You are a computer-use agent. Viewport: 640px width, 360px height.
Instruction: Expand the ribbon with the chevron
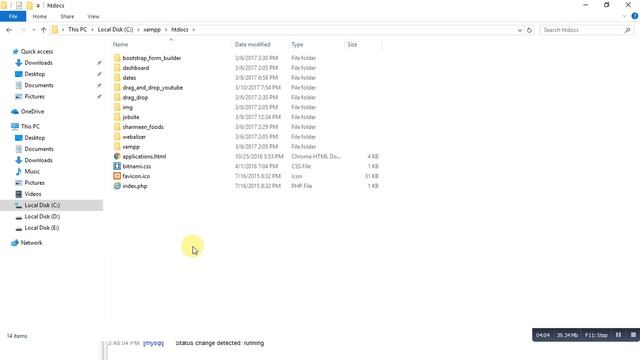click(624, 16)
